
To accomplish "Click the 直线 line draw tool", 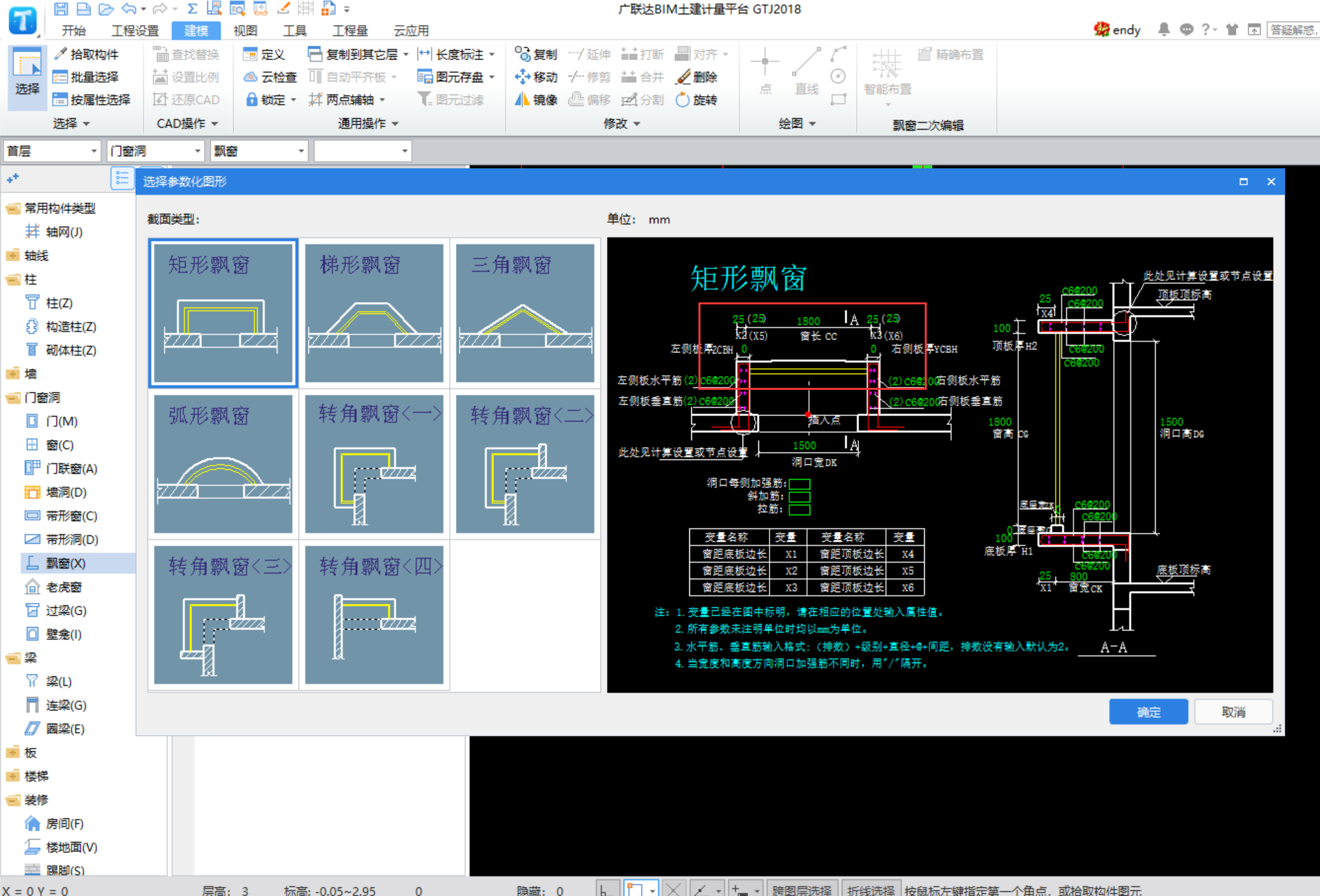I will 806,71.
